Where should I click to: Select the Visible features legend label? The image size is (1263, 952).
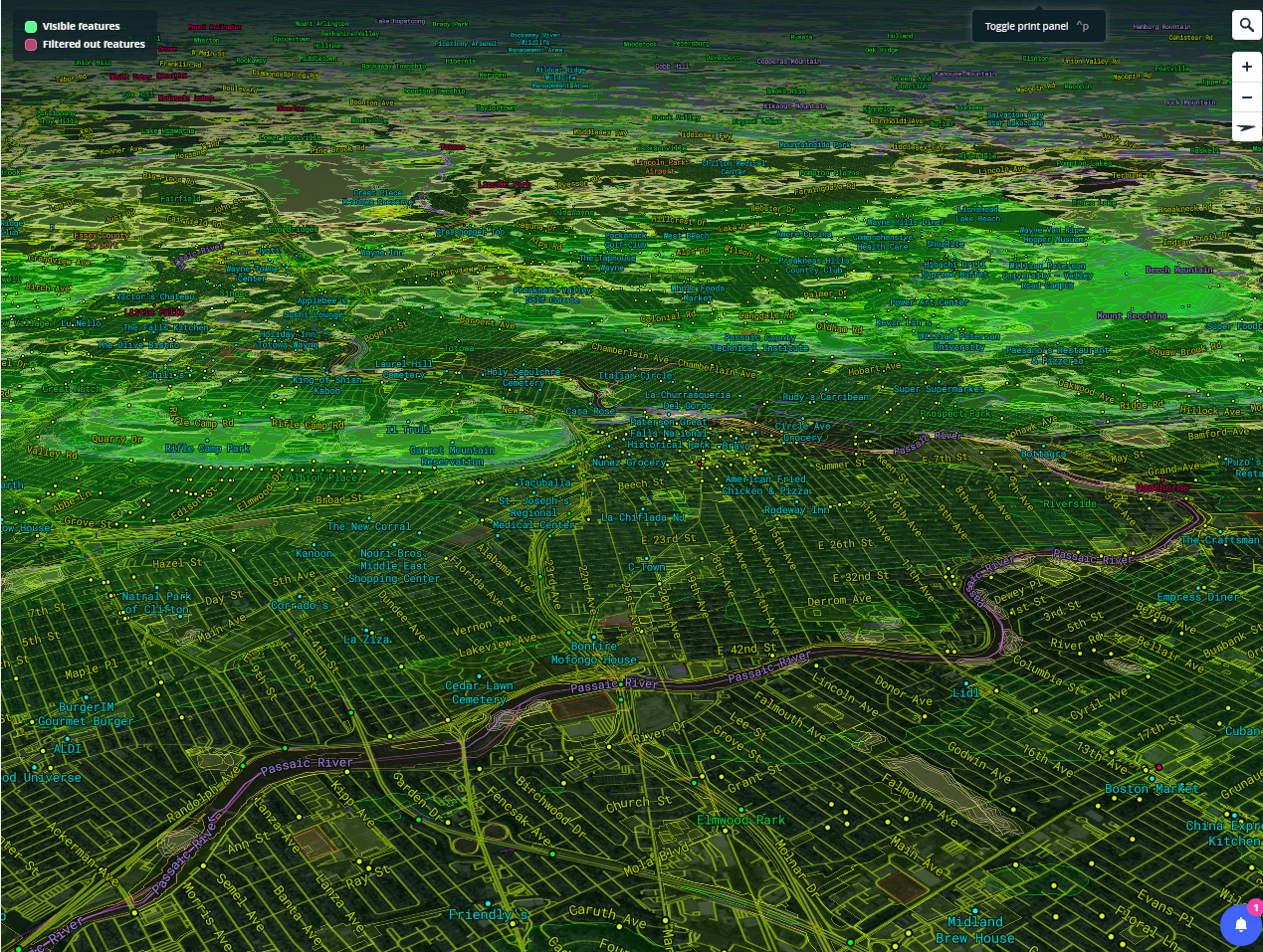81,27
